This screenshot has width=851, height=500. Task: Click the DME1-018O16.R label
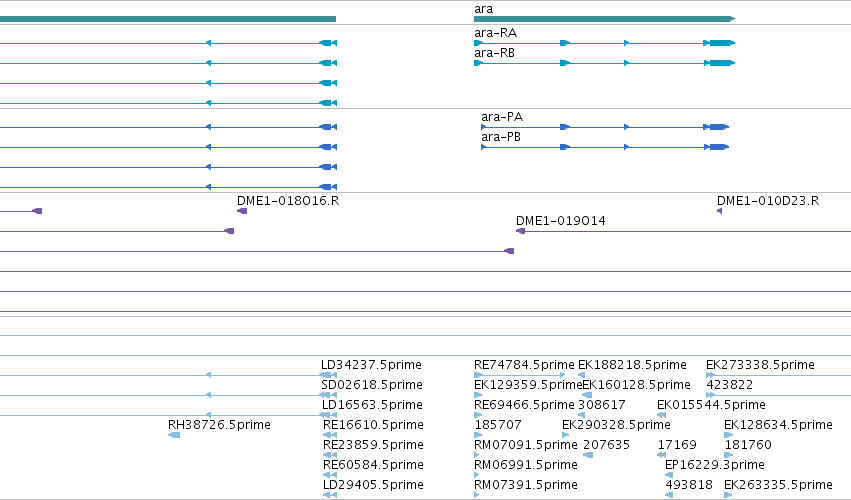tap(288, 201)
